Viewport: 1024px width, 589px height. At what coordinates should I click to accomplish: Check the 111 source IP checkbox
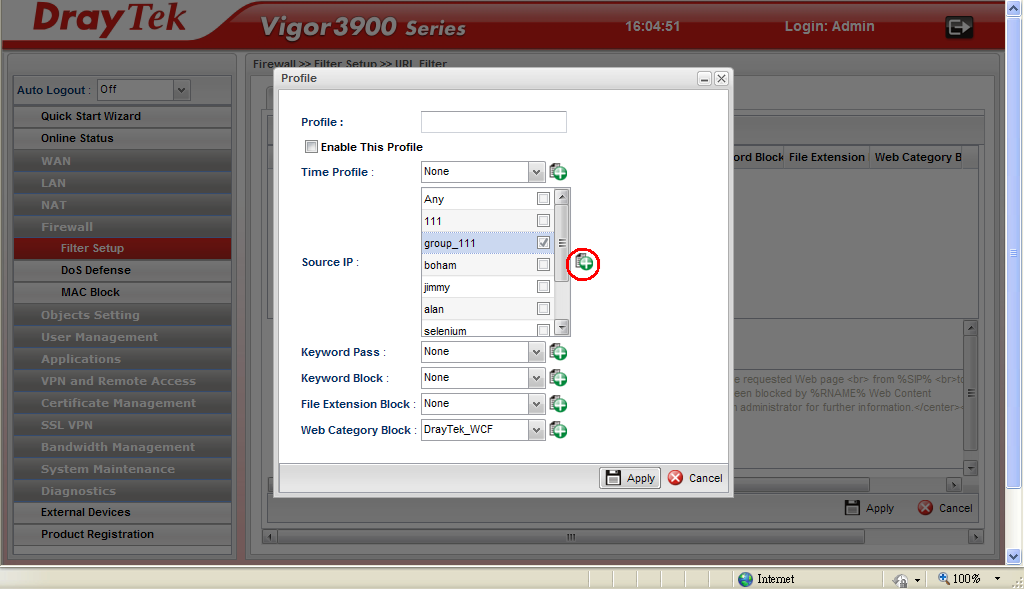[x=543, y=221]
